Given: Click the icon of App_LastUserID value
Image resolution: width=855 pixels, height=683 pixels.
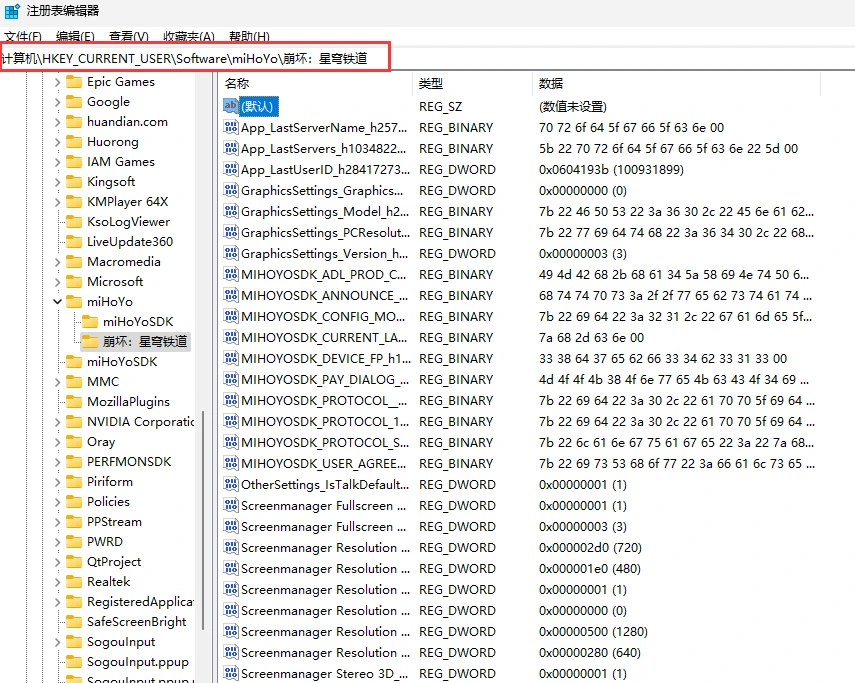Looking at the screenshot, I should coord(231,170).
